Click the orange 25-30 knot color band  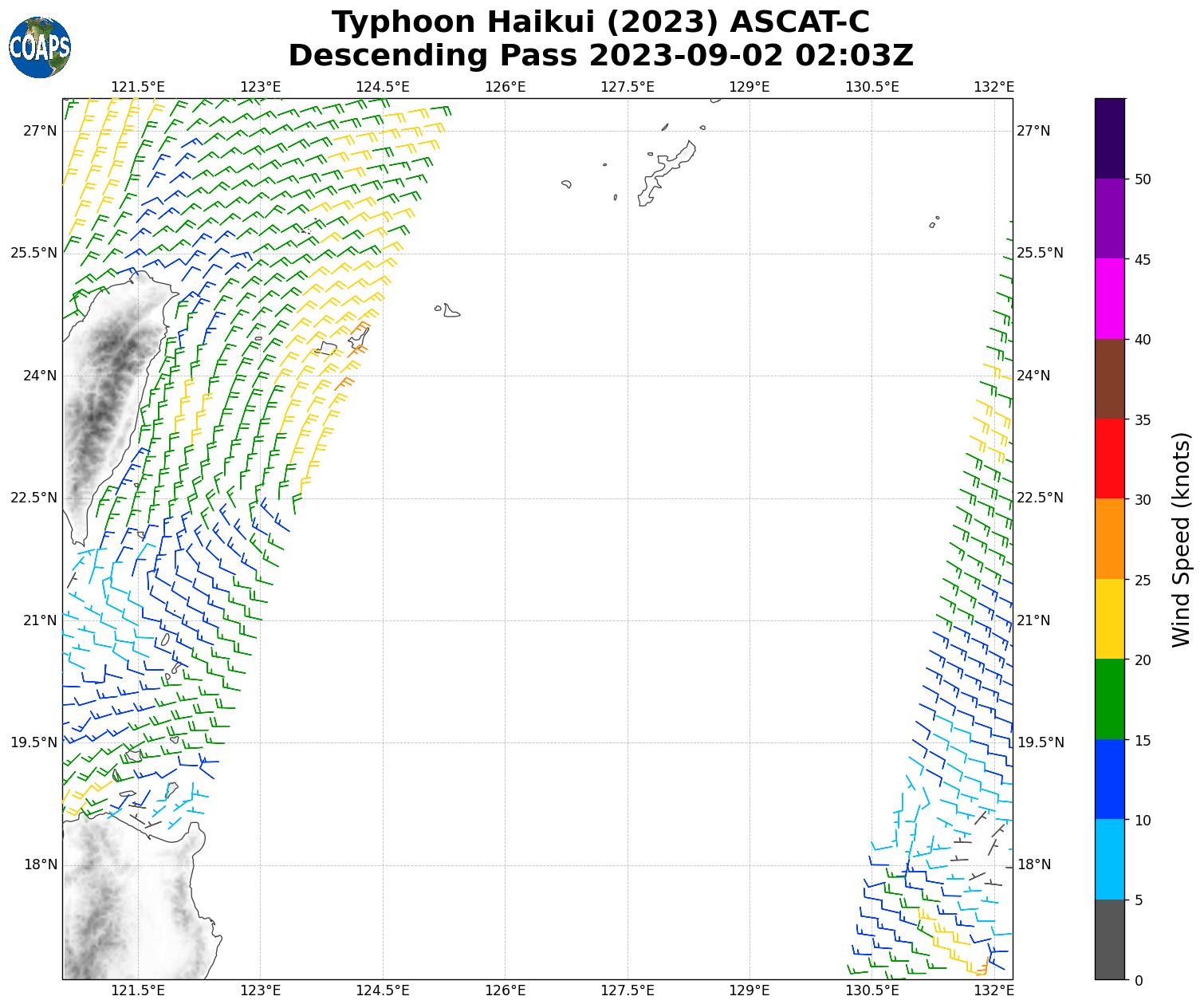click(x=1109, y=538)
